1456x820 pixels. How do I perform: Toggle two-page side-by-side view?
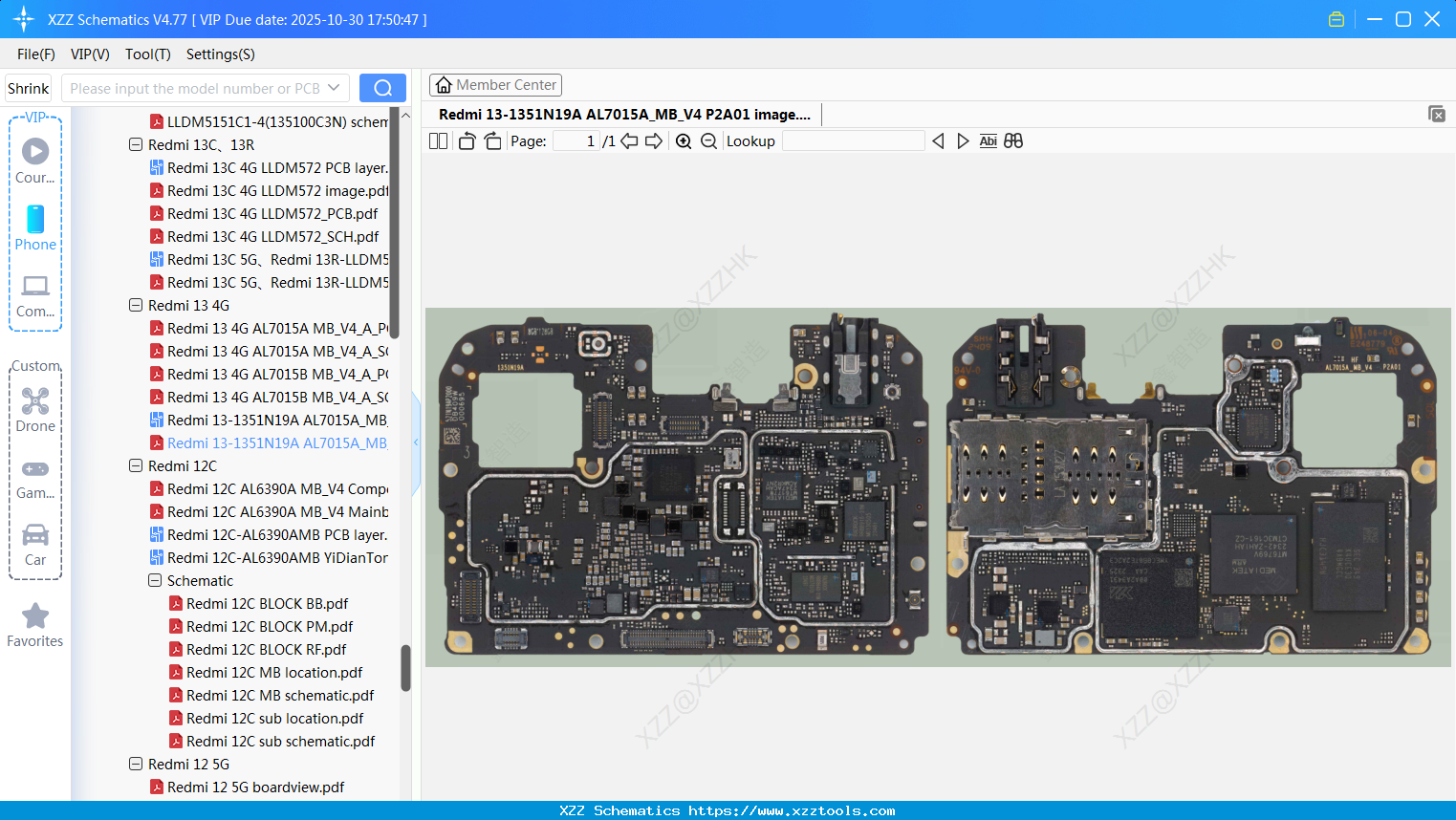click(438, 140)
